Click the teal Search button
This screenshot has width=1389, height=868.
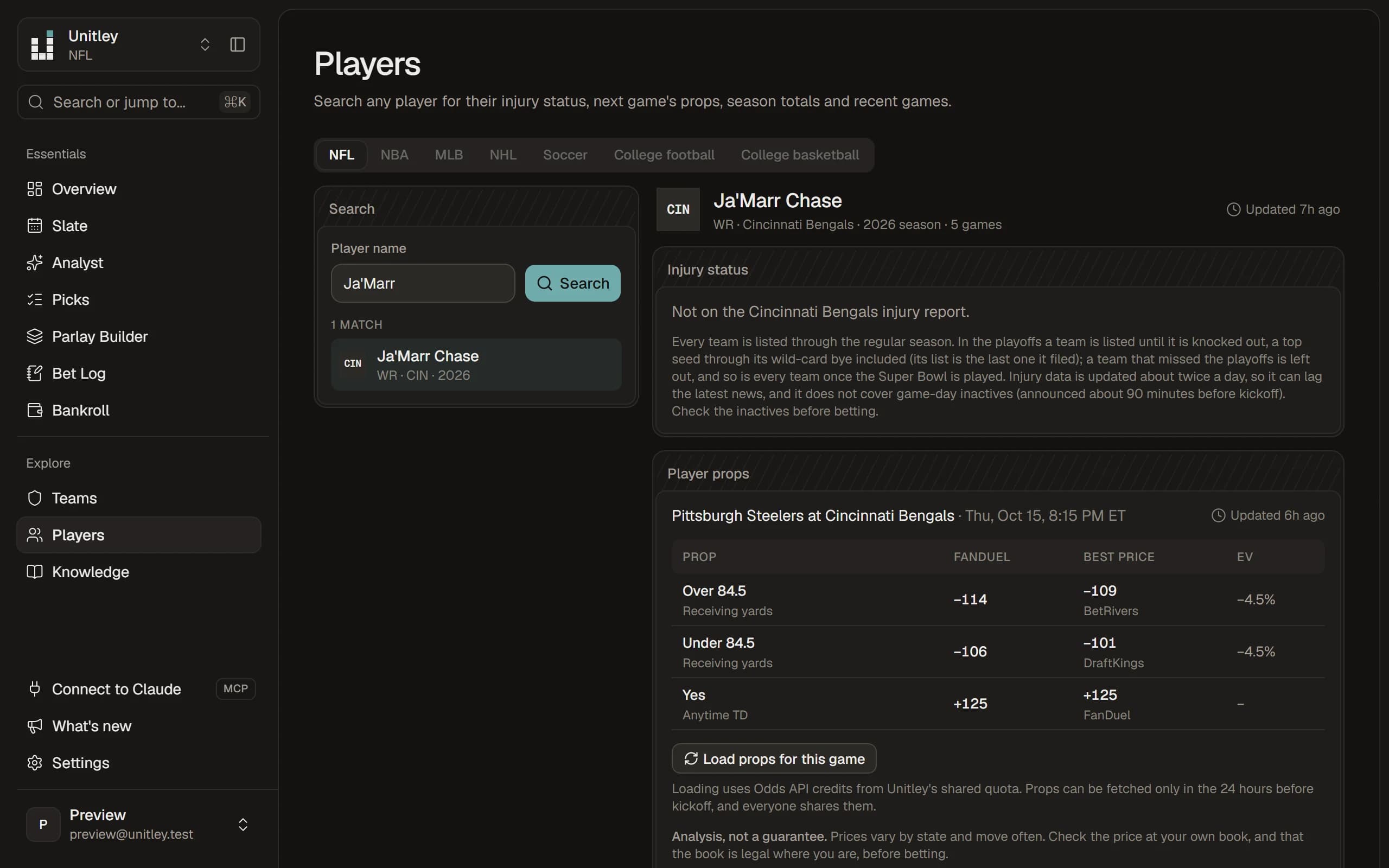(573, 283)
